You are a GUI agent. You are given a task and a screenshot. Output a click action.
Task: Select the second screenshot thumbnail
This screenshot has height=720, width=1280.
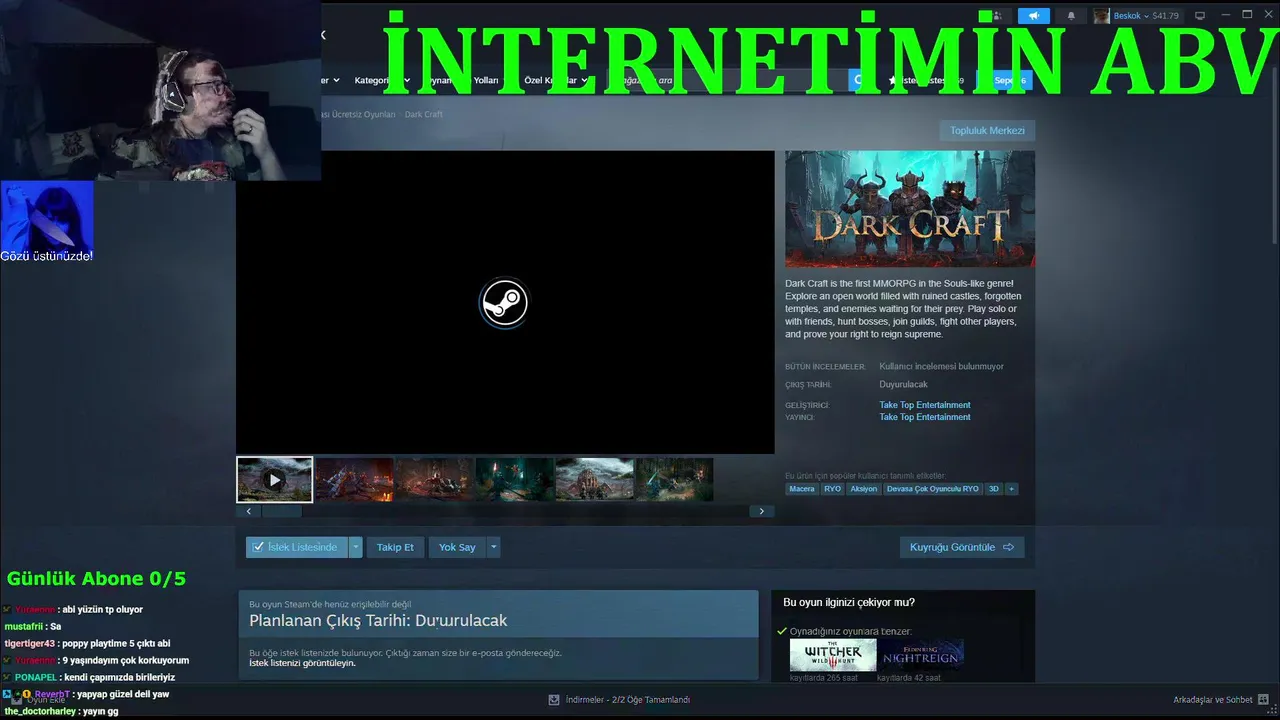[354, 480]
